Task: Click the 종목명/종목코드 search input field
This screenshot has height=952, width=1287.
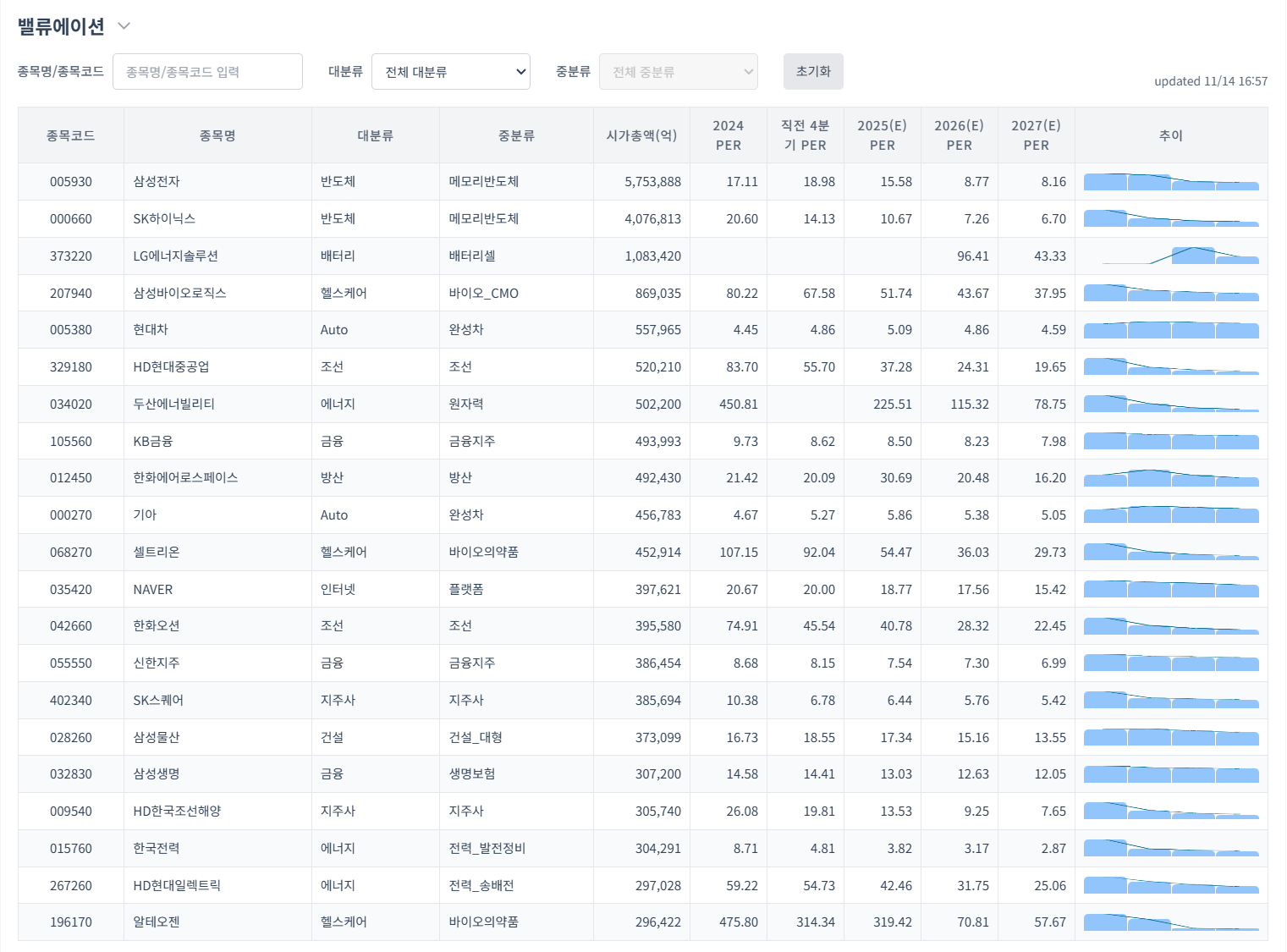Action: [x=207, y=72]
